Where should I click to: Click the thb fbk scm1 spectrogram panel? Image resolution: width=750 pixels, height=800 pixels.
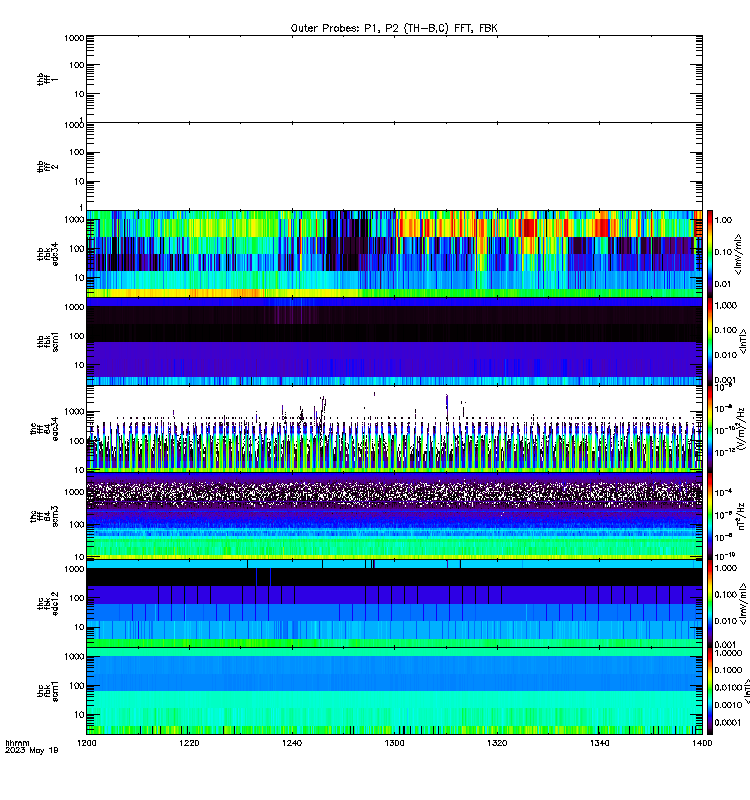coord(394,341)
